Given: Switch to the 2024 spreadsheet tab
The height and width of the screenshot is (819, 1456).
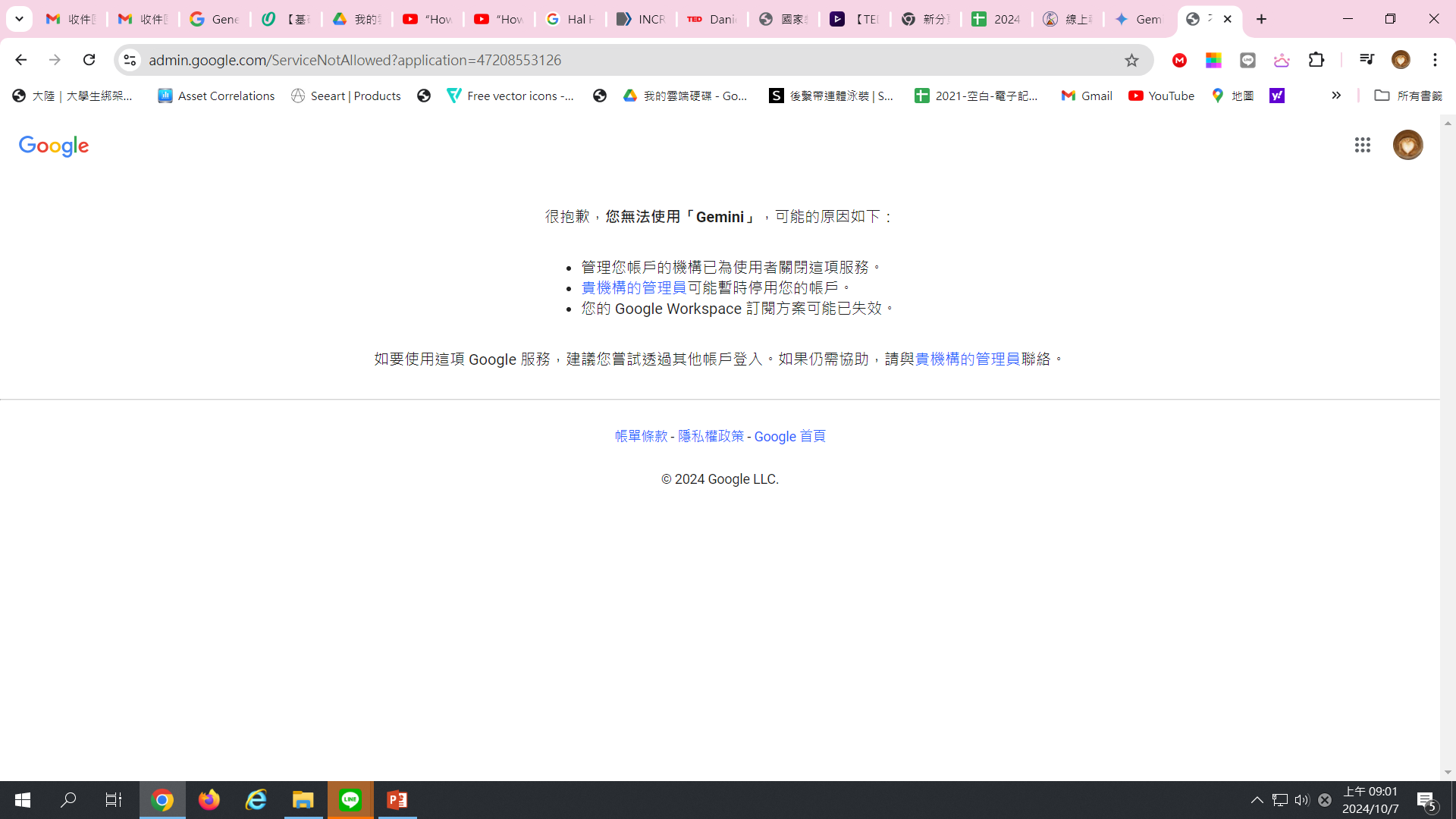Looking at the screenshot, I should pyautogui.click(x=997, y=19).
